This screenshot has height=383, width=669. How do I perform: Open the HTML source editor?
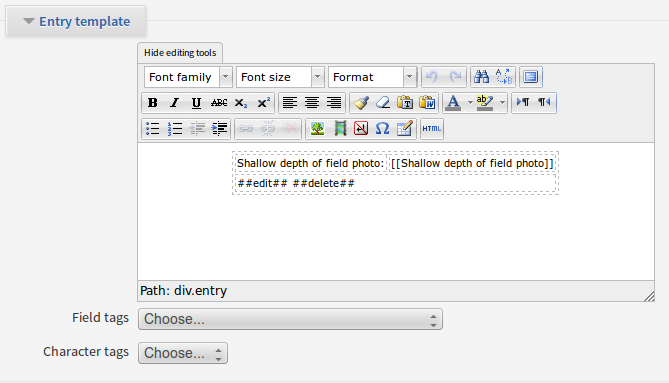[x=432, y=129]
